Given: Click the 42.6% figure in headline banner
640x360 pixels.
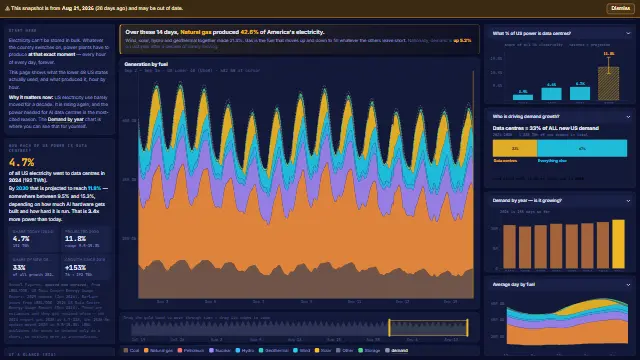Looking at the screenshot, I should tap(249, 32).
